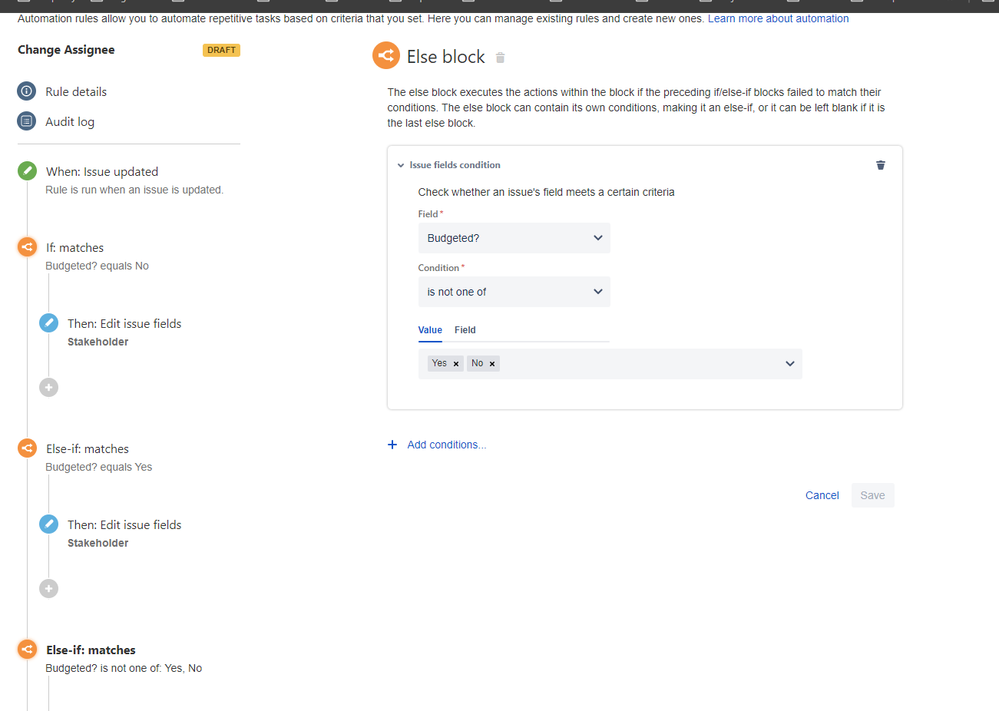The height and width of the screenshot is (711, 999).
Task: Switch to the Field tab
Action: click(464, 329)
